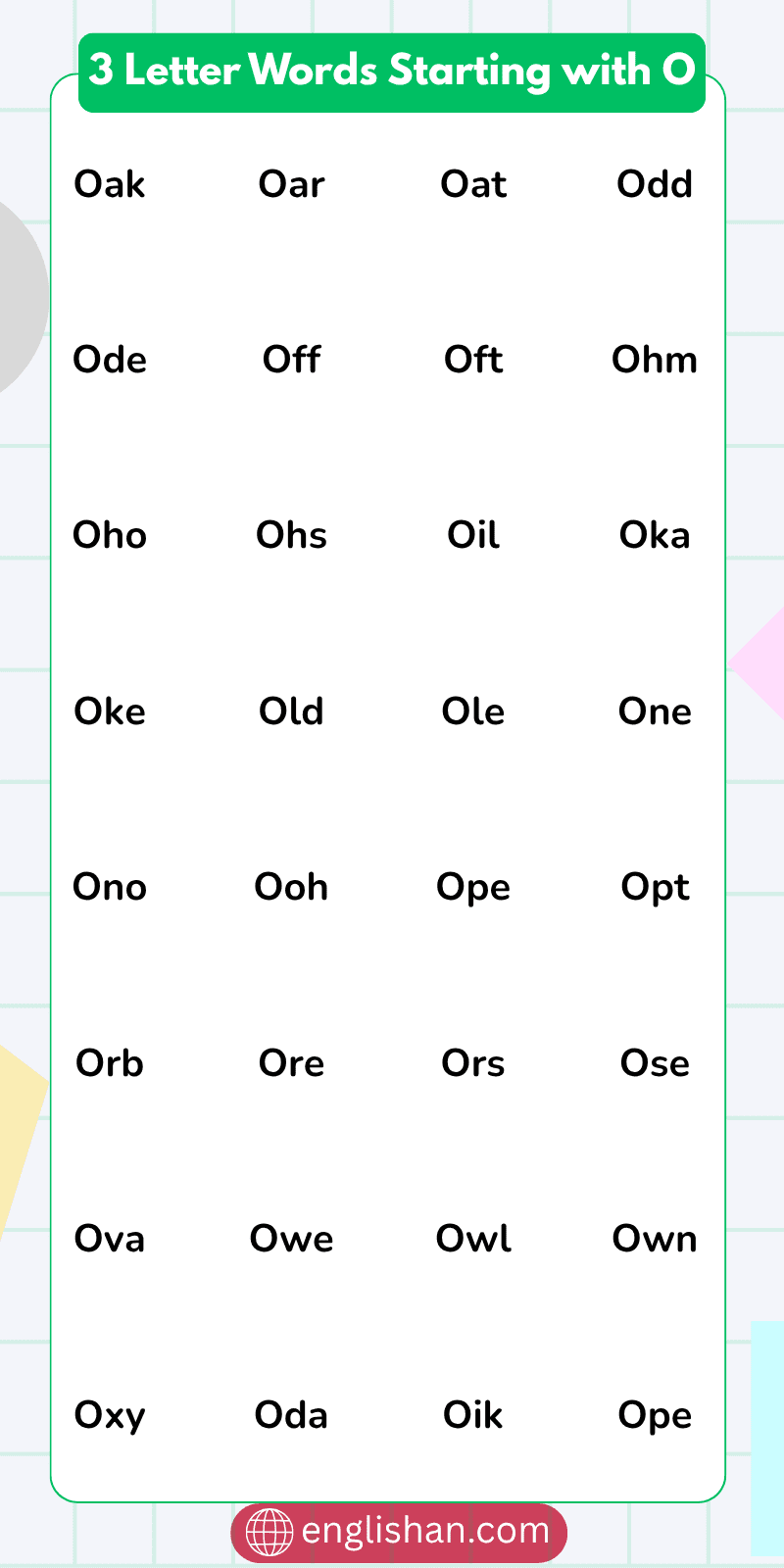Viewport: 784px width, 1568px height.
Task: Click the green title banner heading
Action: (x=392, y=72)
